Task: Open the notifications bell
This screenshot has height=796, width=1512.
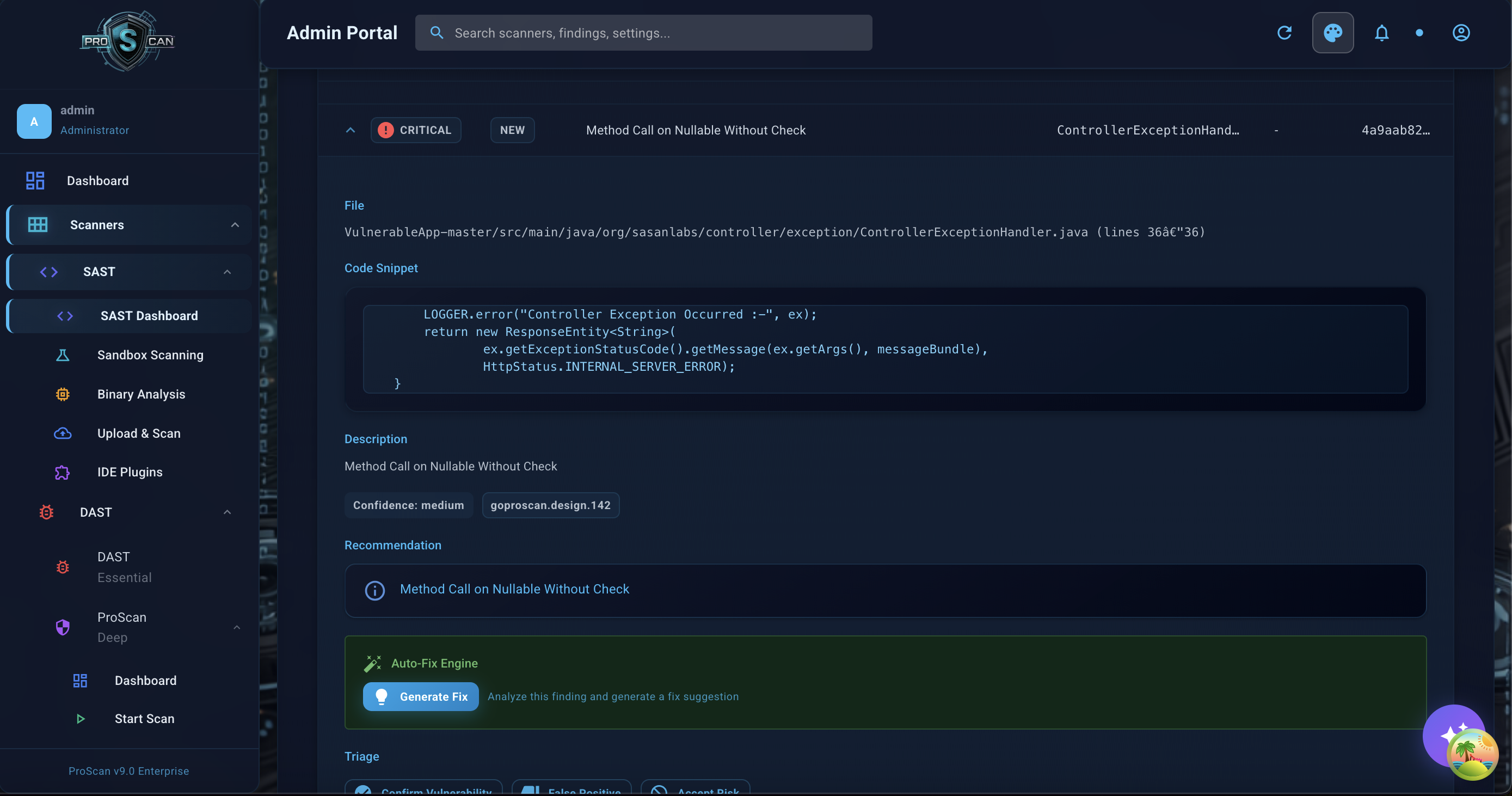Action: click(x=1381, y=33)
